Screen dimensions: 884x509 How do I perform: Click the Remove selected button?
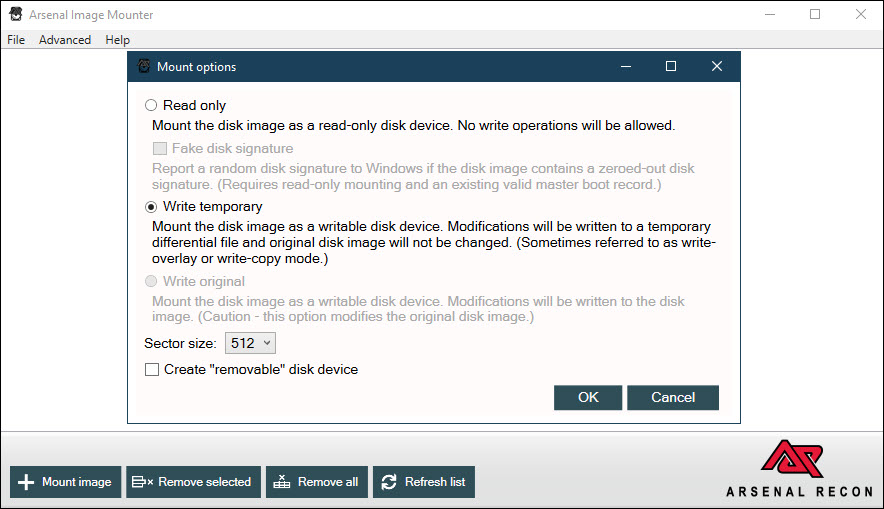(x=193, y=482)
